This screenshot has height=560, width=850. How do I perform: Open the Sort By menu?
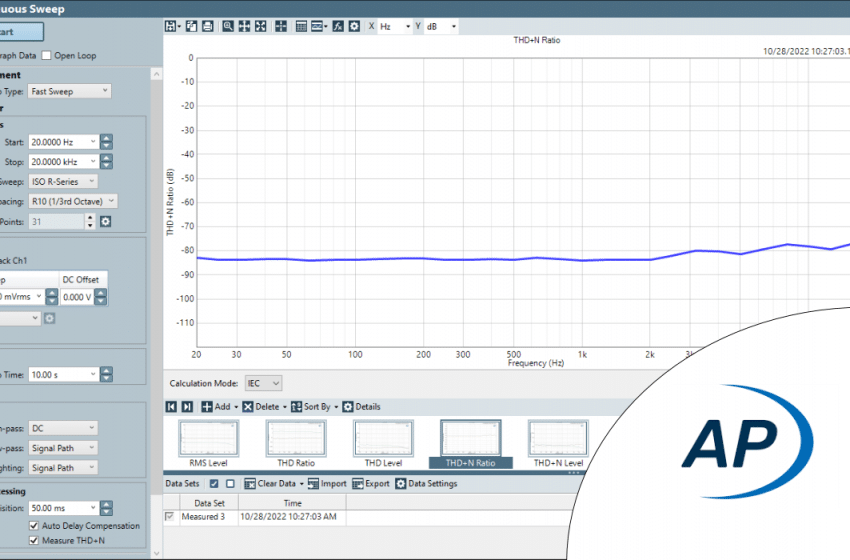tap(316, 407)
